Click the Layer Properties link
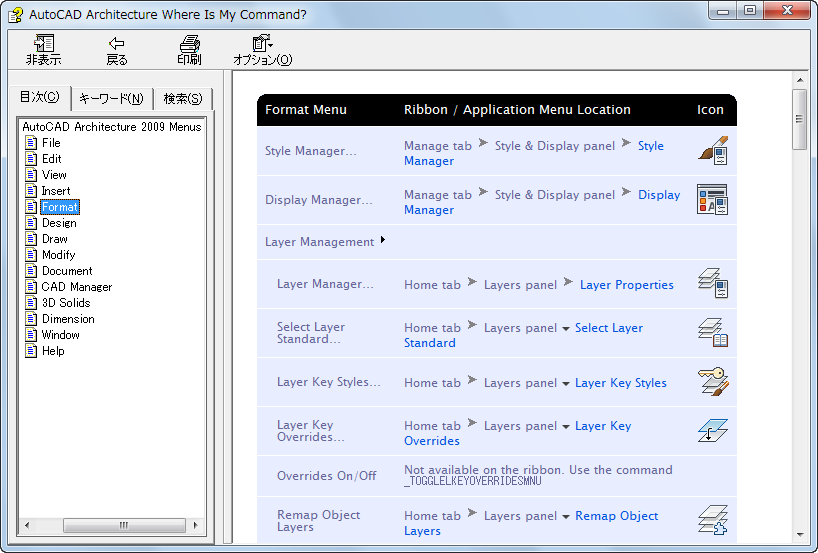 (627, 285)
